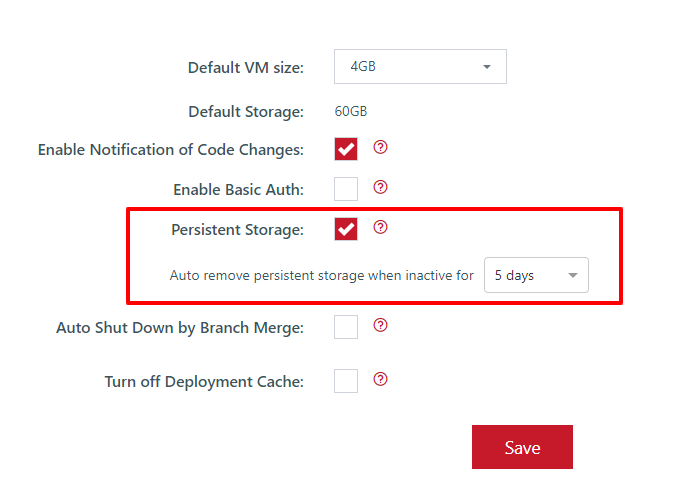The width and height of the screenshot is (690, 495).
Task: Open the Default VM size dropdown
Action: (x=420, y=66)
